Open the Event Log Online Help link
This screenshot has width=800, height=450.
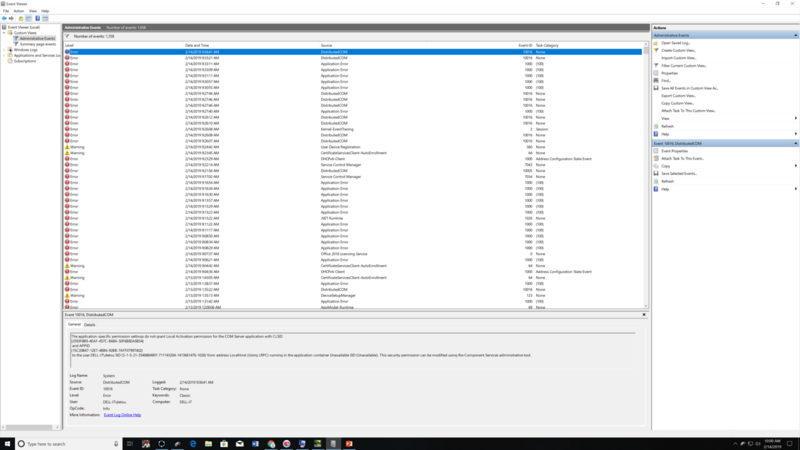tap(122, 415)
